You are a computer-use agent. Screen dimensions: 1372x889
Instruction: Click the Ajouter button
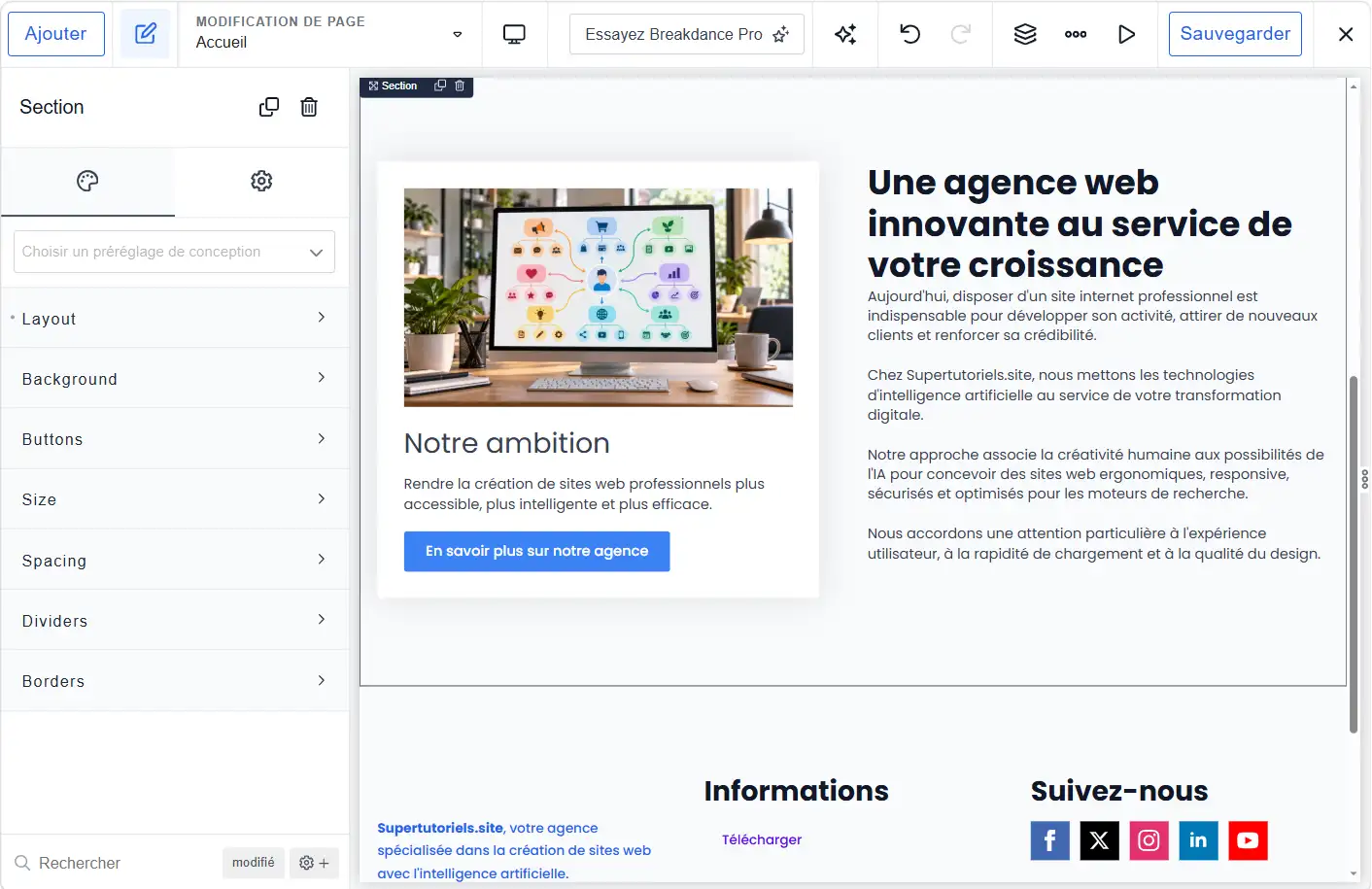56,34
